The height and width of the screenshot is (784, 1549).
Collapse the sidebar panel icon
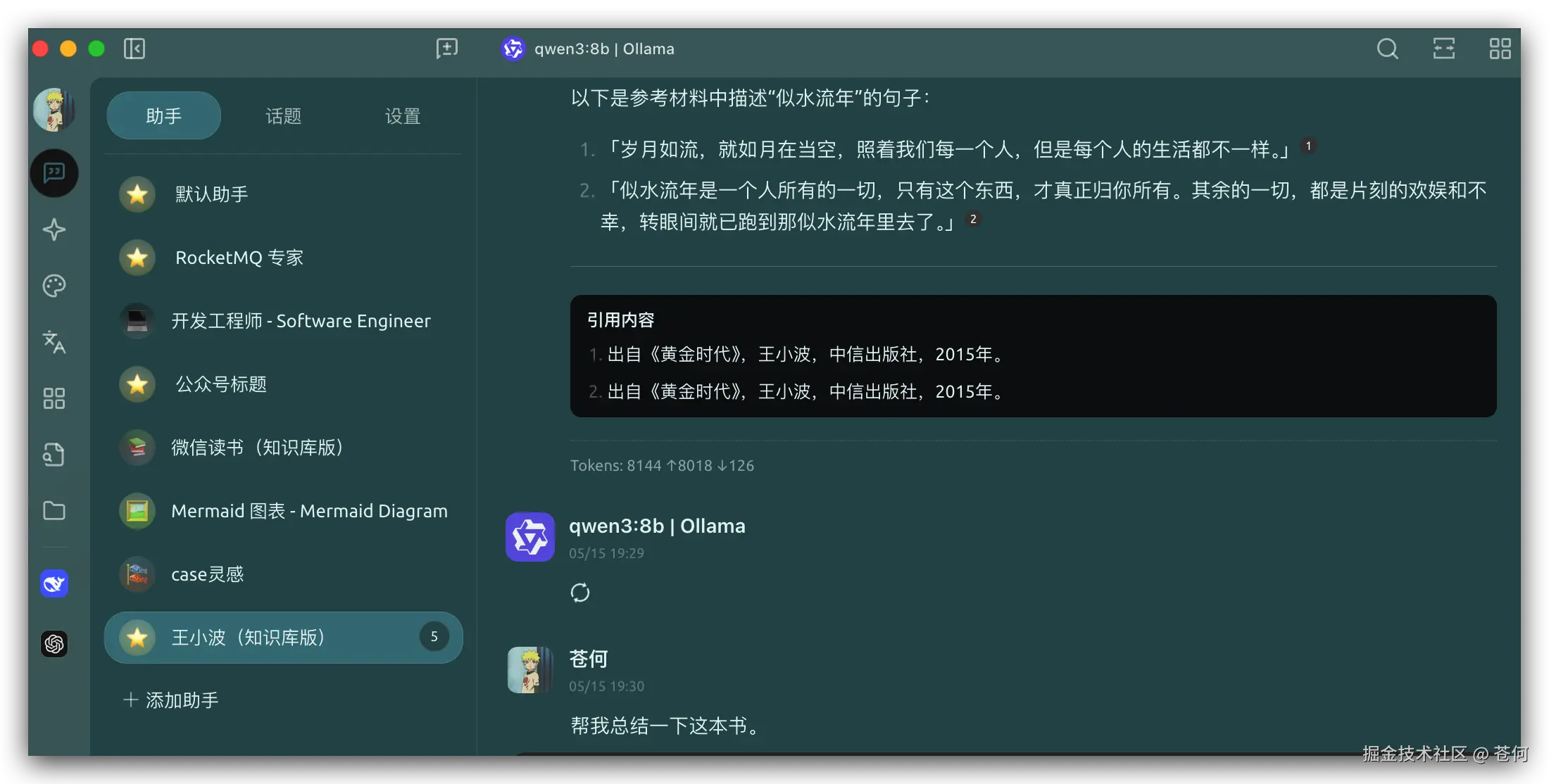click(x=134, y=49)
